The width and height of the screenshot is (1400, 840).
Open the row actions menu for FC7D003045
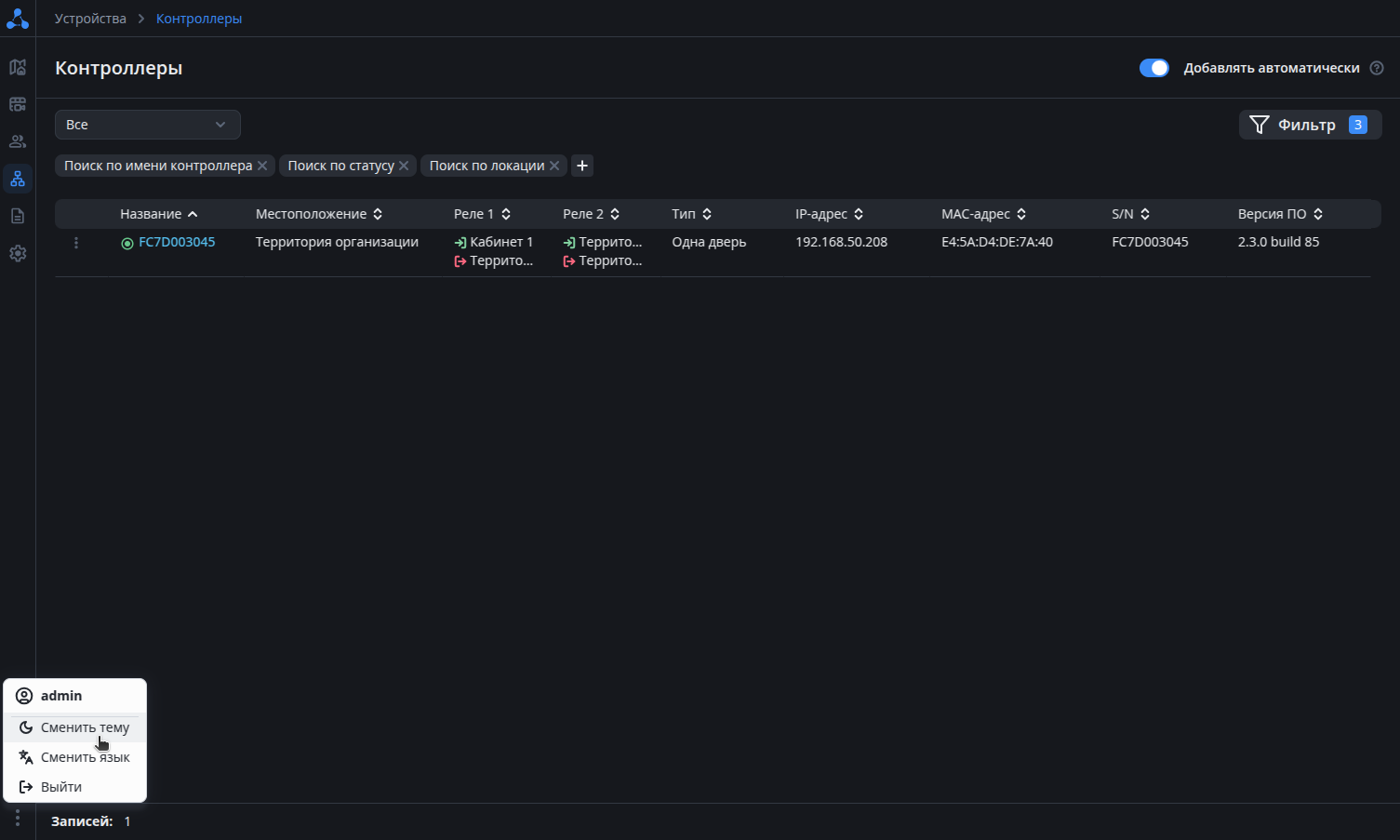click(x=76, y=243)
